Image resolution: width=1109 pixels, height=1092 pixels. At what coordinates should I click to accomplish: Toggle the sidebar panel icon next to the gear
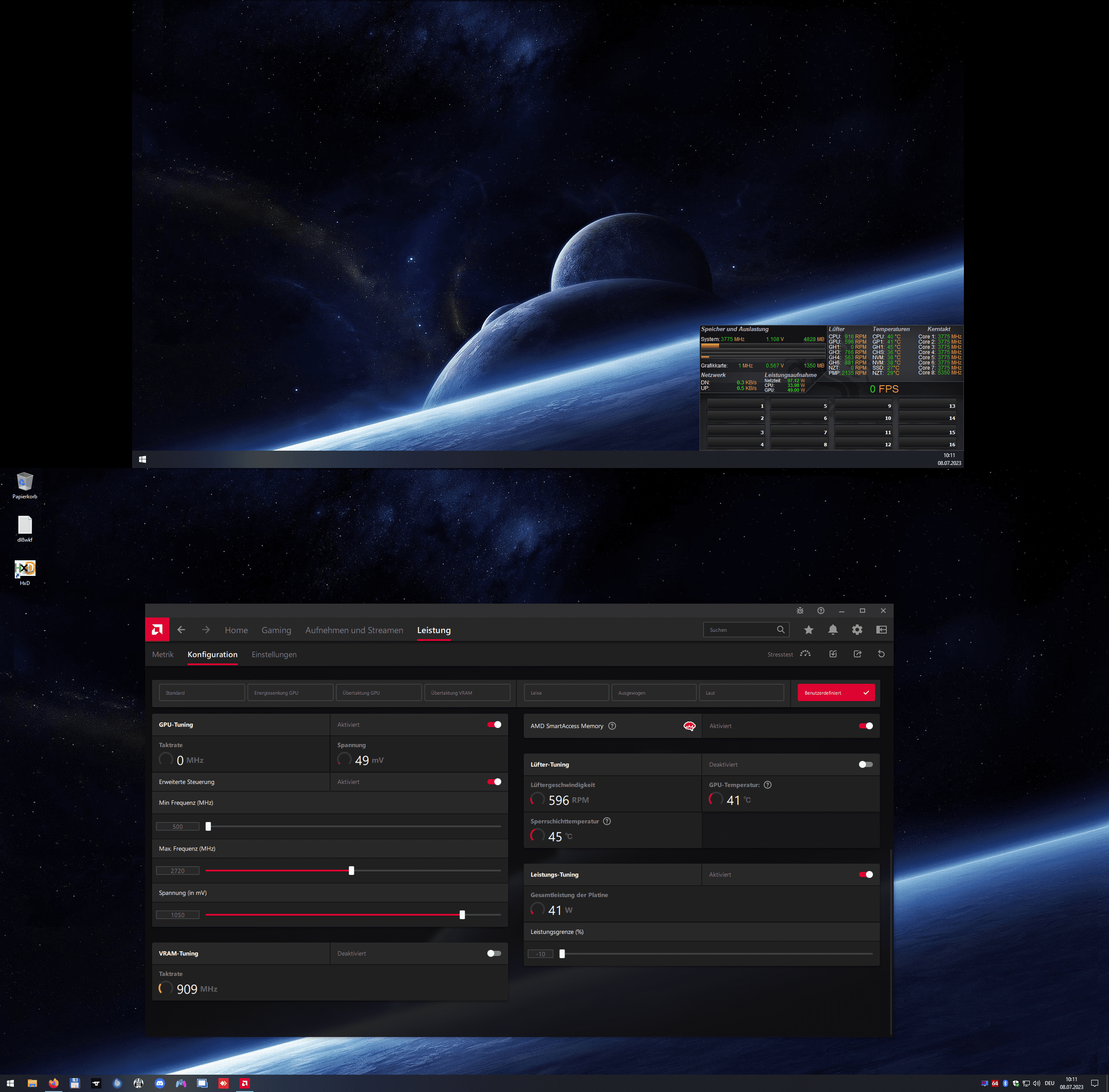881,630
